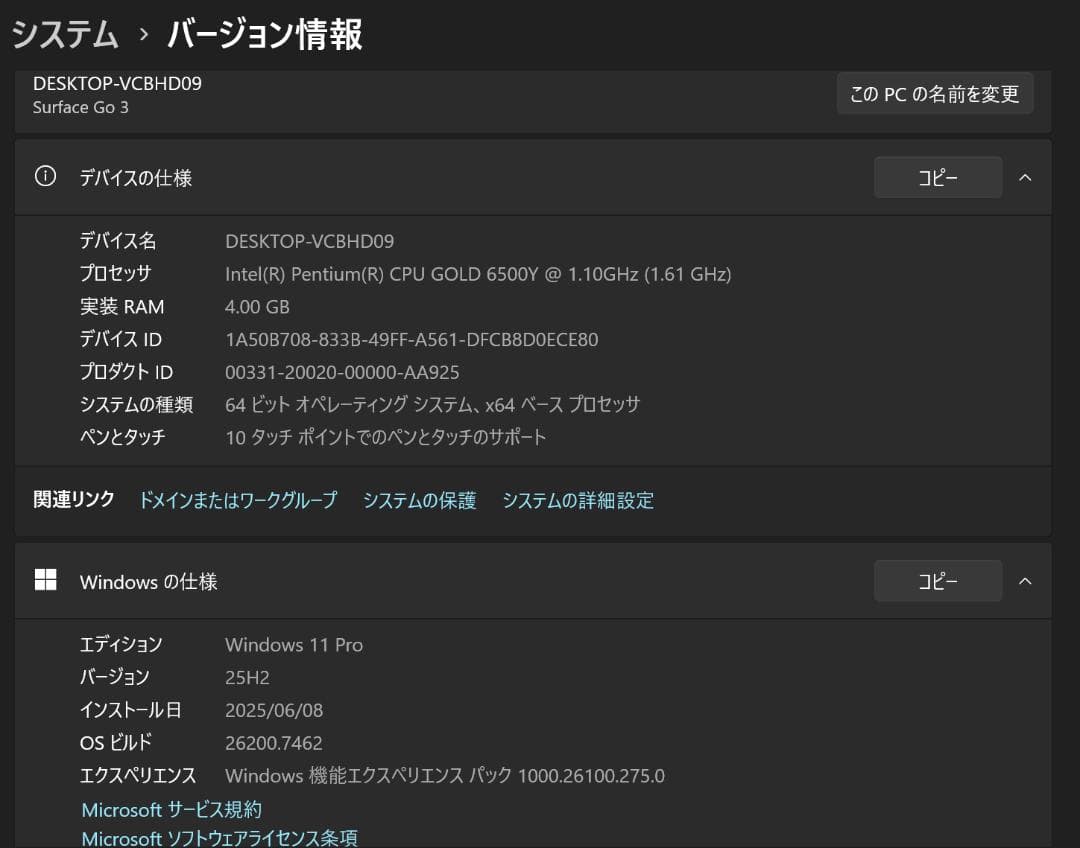Select device ID 1A50B708-833B-49FF-A561-DFCB8D0ECE80
Screen dimensions: 1080x848
[x=411, y=340]
